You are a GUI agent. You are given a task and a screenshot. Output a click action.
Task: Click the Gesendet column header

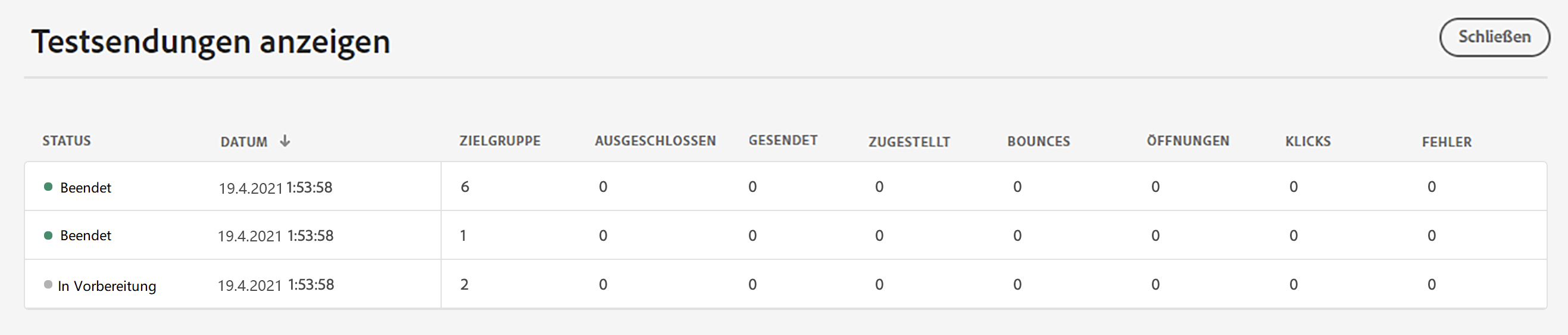pyautogui.click(x=783, y=140)
